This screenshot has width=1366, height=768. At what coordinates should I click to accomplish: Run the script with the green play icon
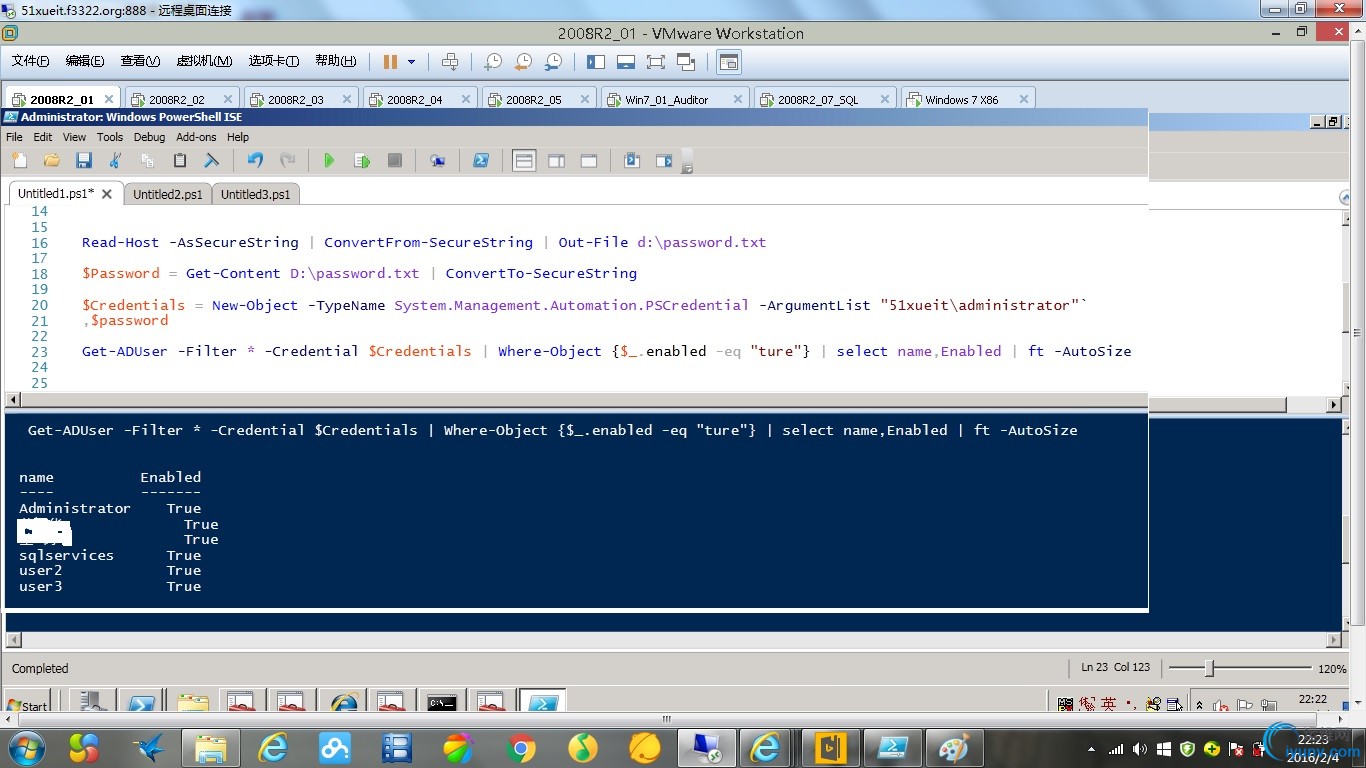[329, 161]
